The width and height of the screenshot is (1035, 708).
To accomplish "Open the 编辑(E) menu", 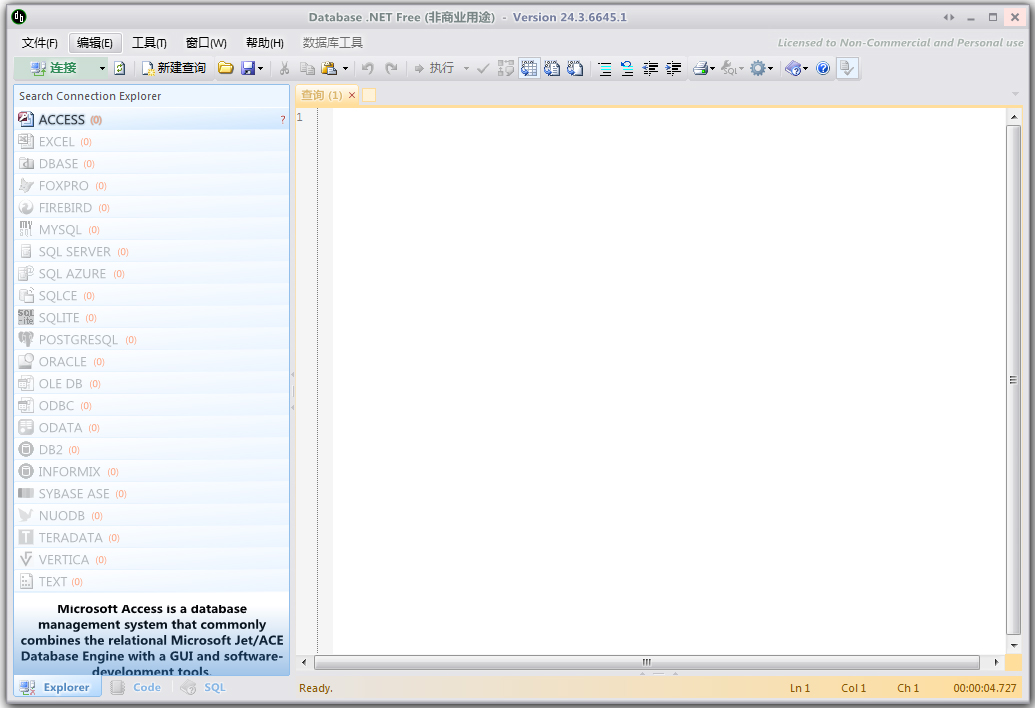I will 95,43.
